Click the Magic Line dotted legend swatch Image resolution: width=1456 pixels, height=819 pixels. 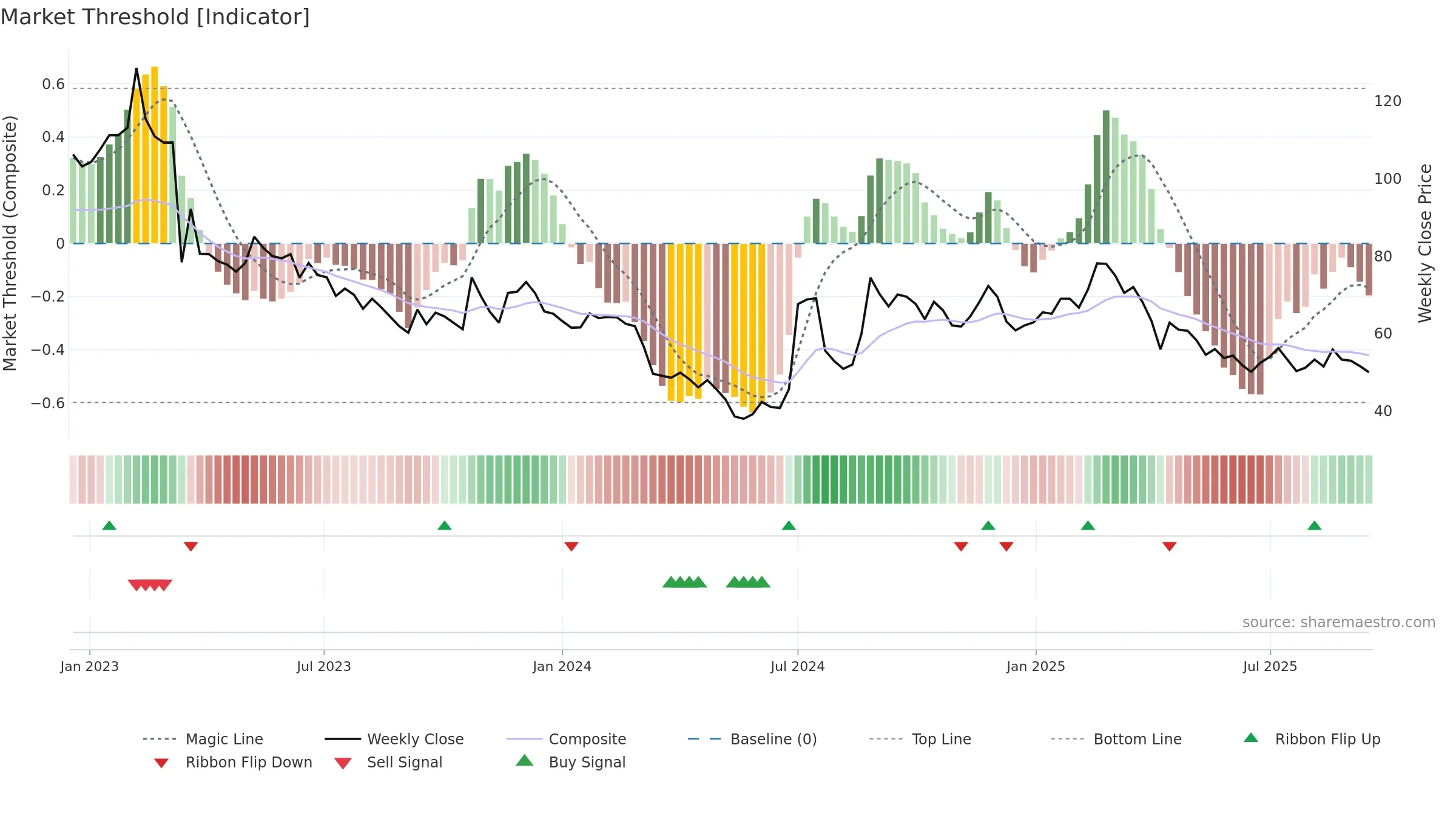click(x=160, y=739)
